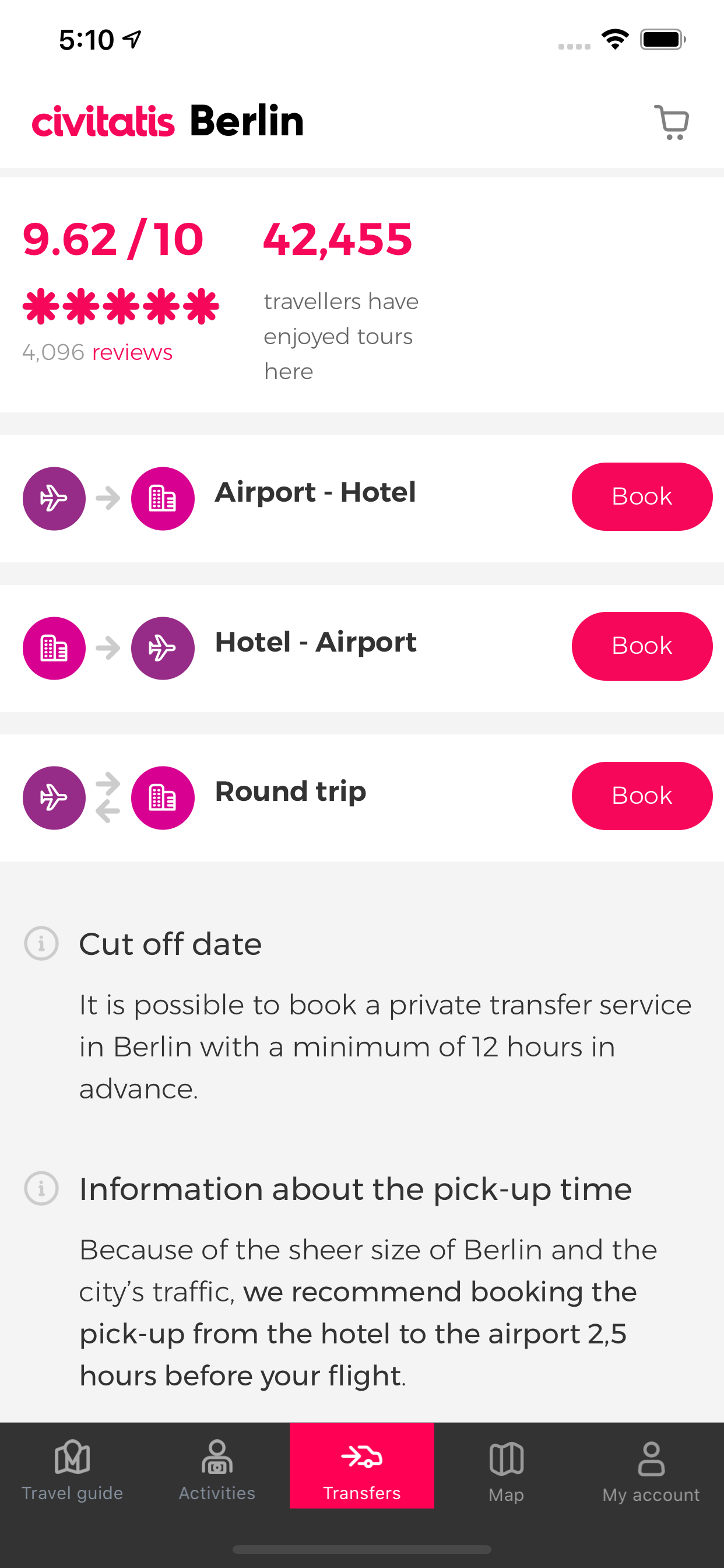Tap the location arrow in status bar

point(132,40)
